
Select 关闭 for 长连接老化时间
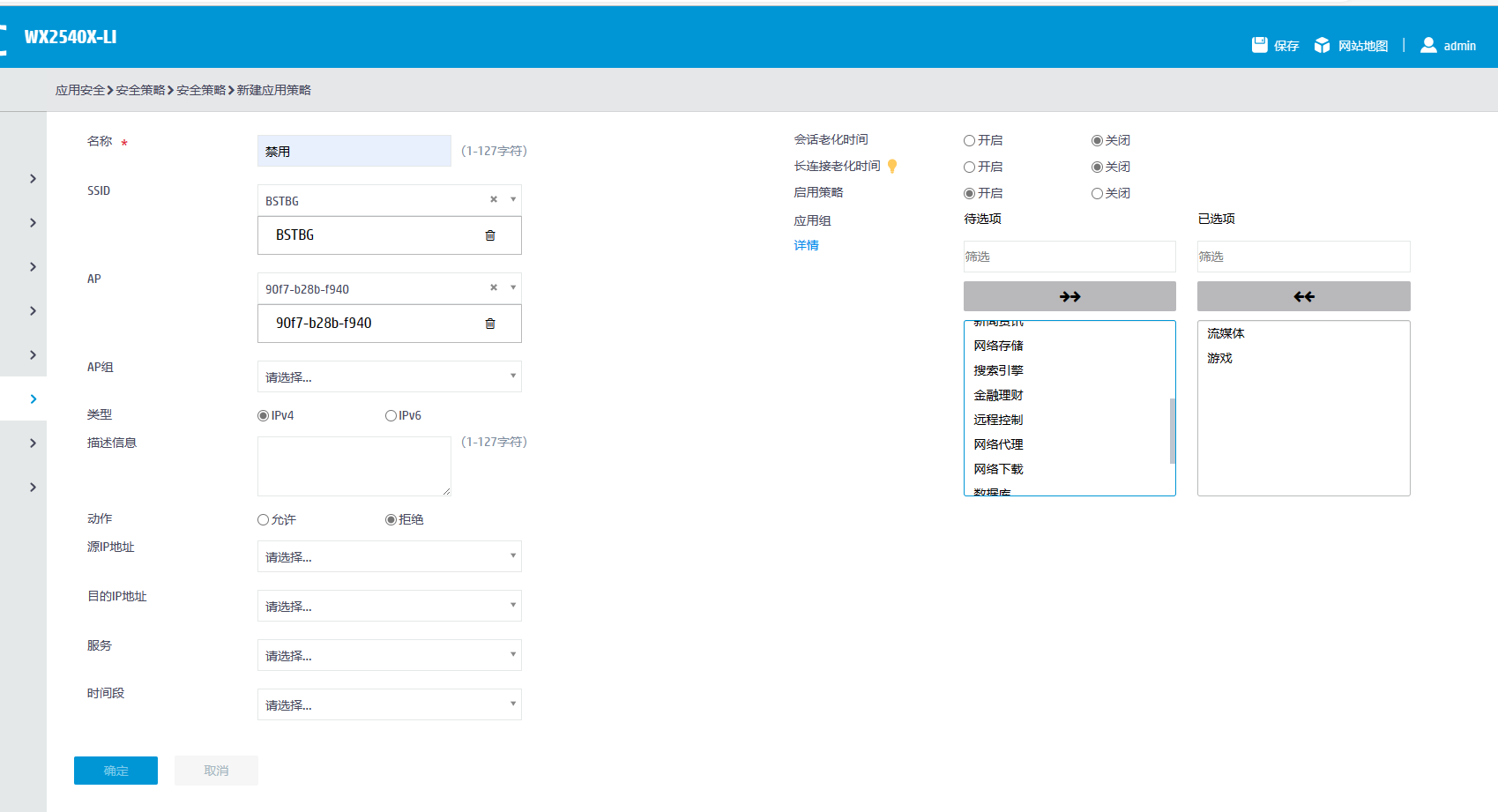pos(1097,168)
